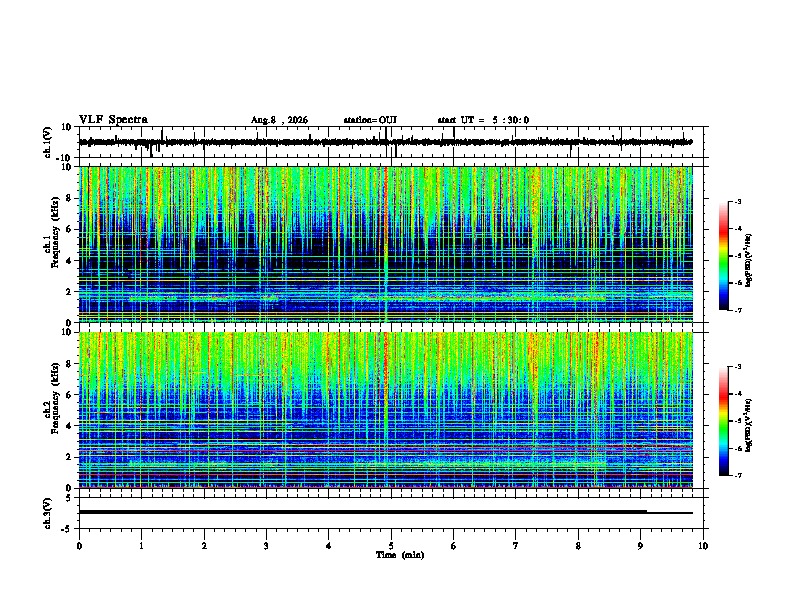Click time axis tick label "3"
Screen dimensions: 792x612
point(266,546)
